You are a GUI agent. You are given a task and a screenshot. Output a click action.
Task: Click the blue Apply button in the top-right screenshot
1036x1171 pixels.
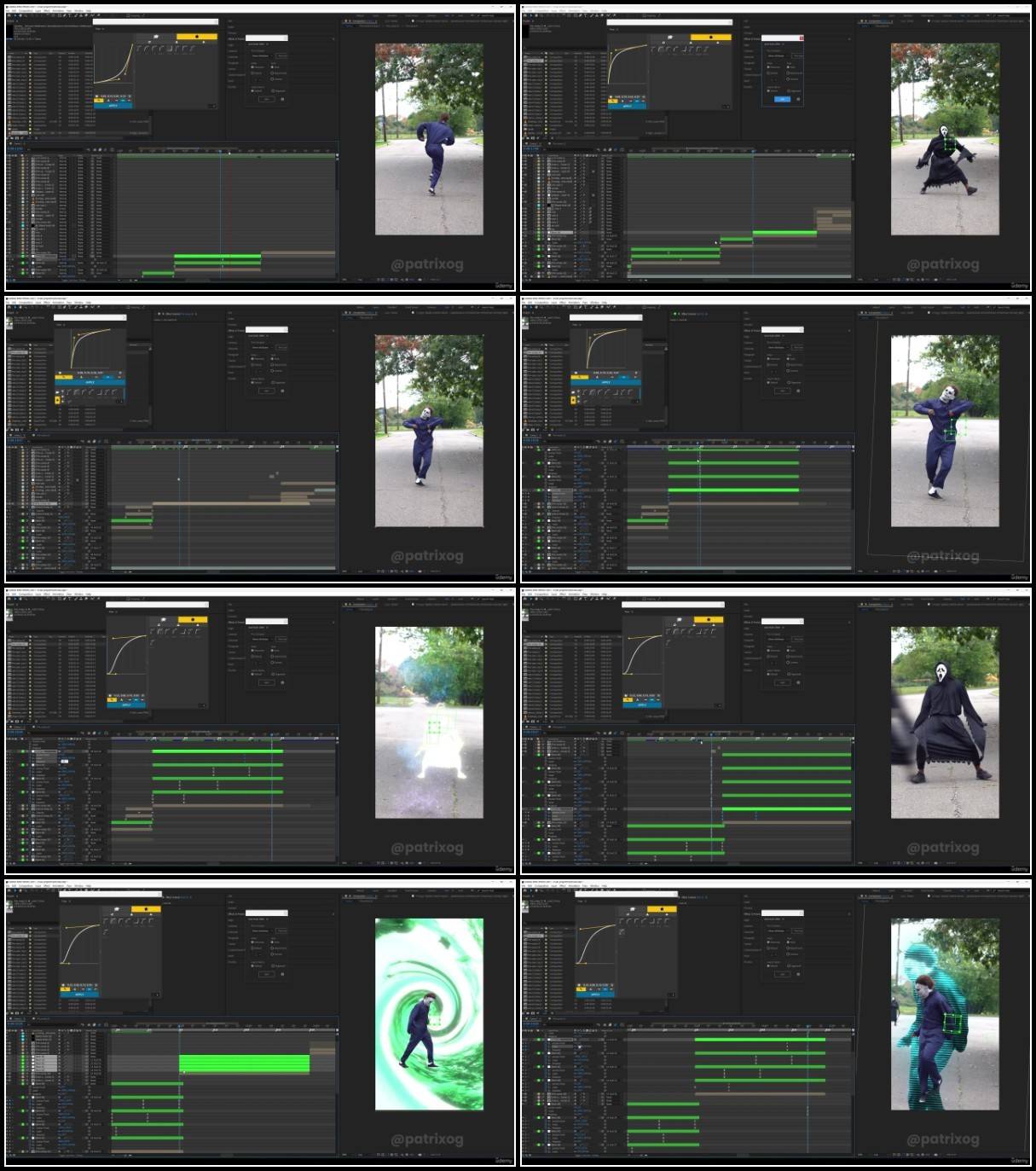(628, 106)
